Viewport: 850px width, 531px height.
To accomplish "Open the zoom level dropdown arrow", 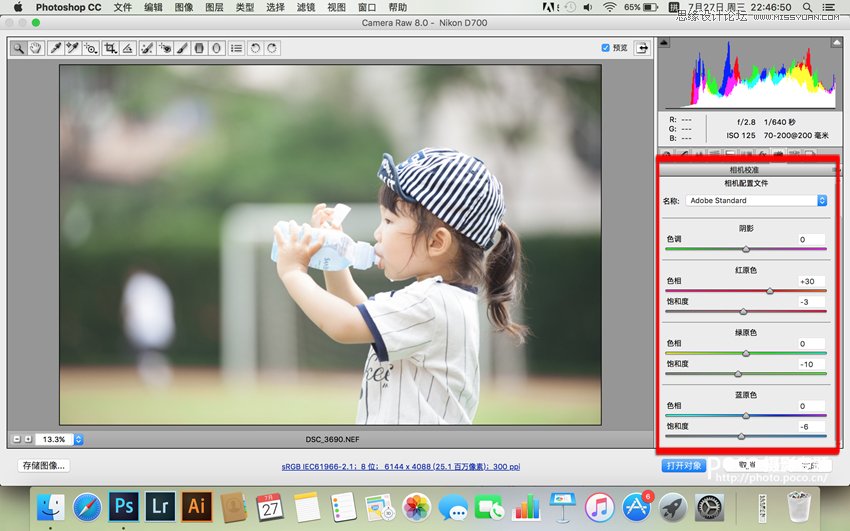I will tap(79, 439).
